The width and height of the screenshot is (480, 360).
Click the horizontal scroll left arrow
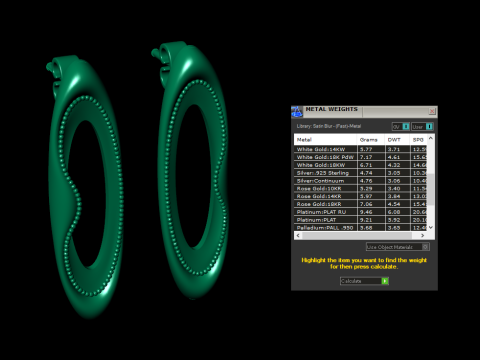(x=298, y=236)
